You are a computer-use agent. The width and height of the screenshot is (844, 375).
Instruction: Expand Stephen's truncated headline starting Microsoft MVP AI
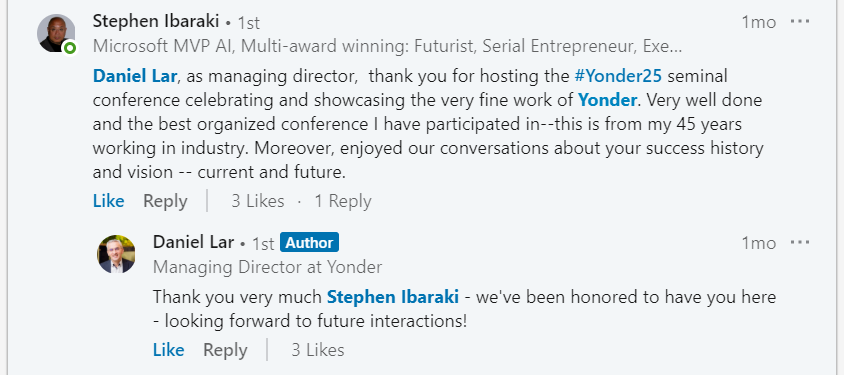point(388,47)
